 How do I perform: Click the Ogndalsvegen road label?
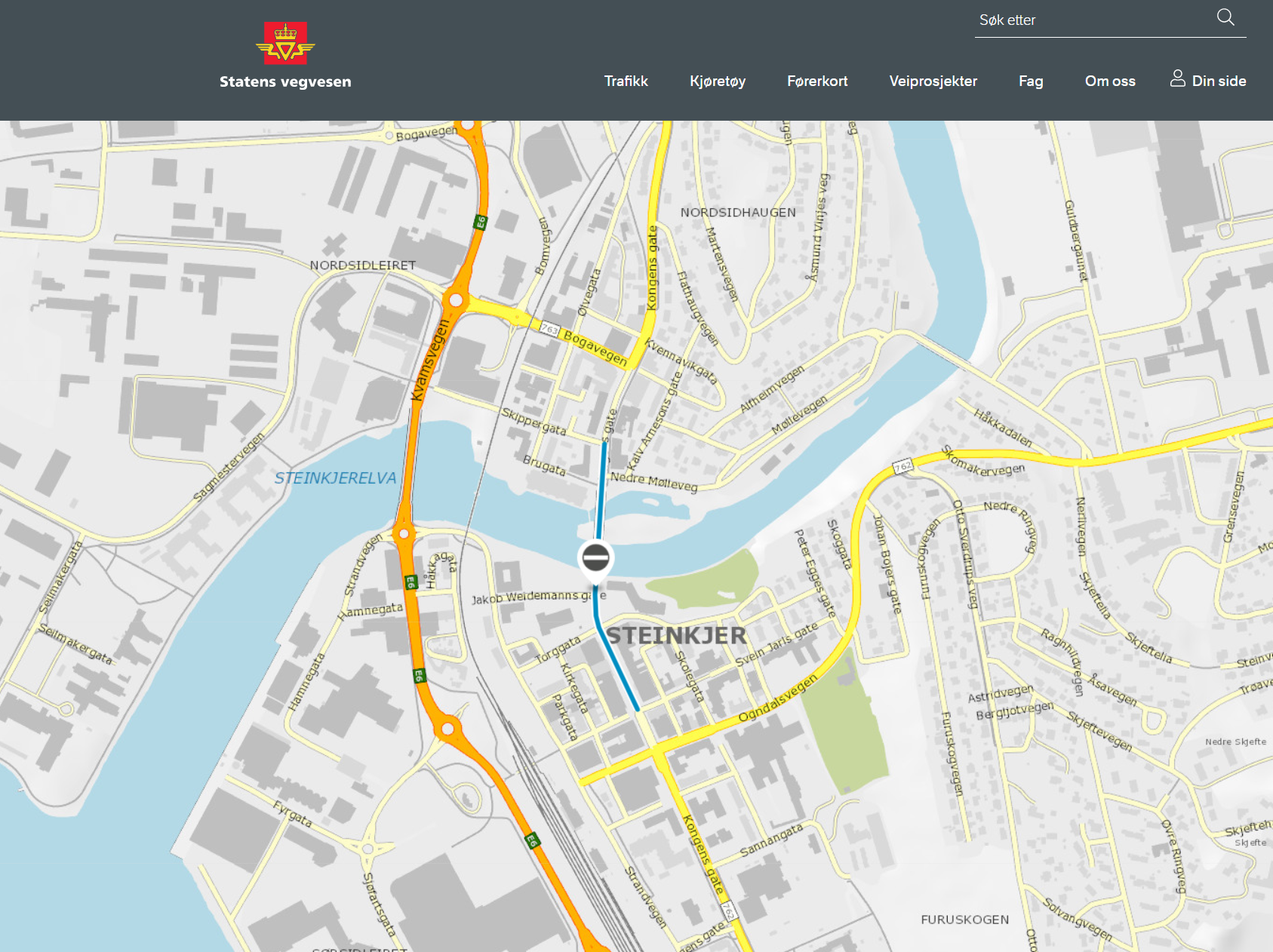pyautogui.click(x=777, y=699)
